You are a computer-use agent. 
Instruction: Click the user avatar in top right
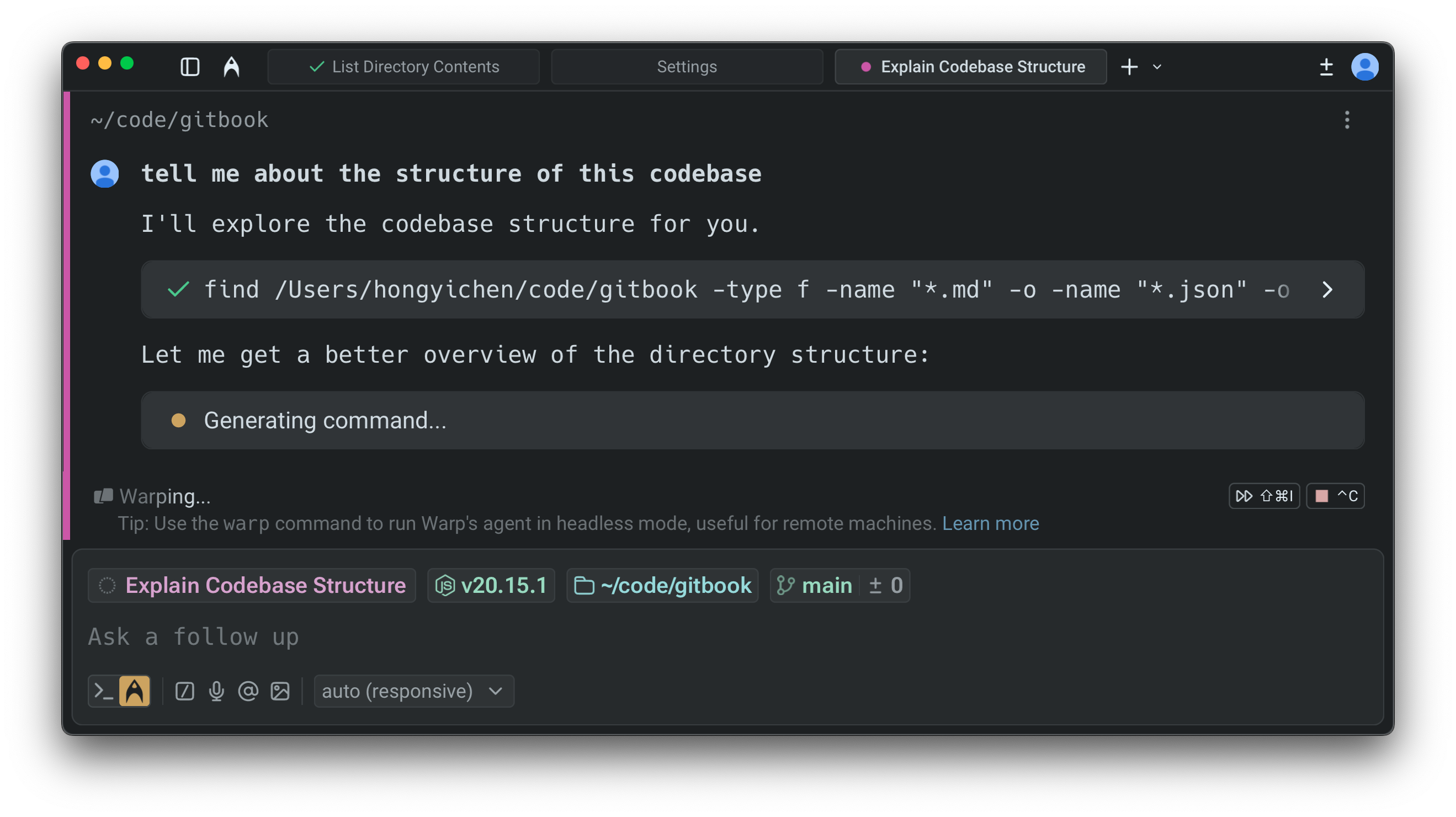click(1364, 67)
